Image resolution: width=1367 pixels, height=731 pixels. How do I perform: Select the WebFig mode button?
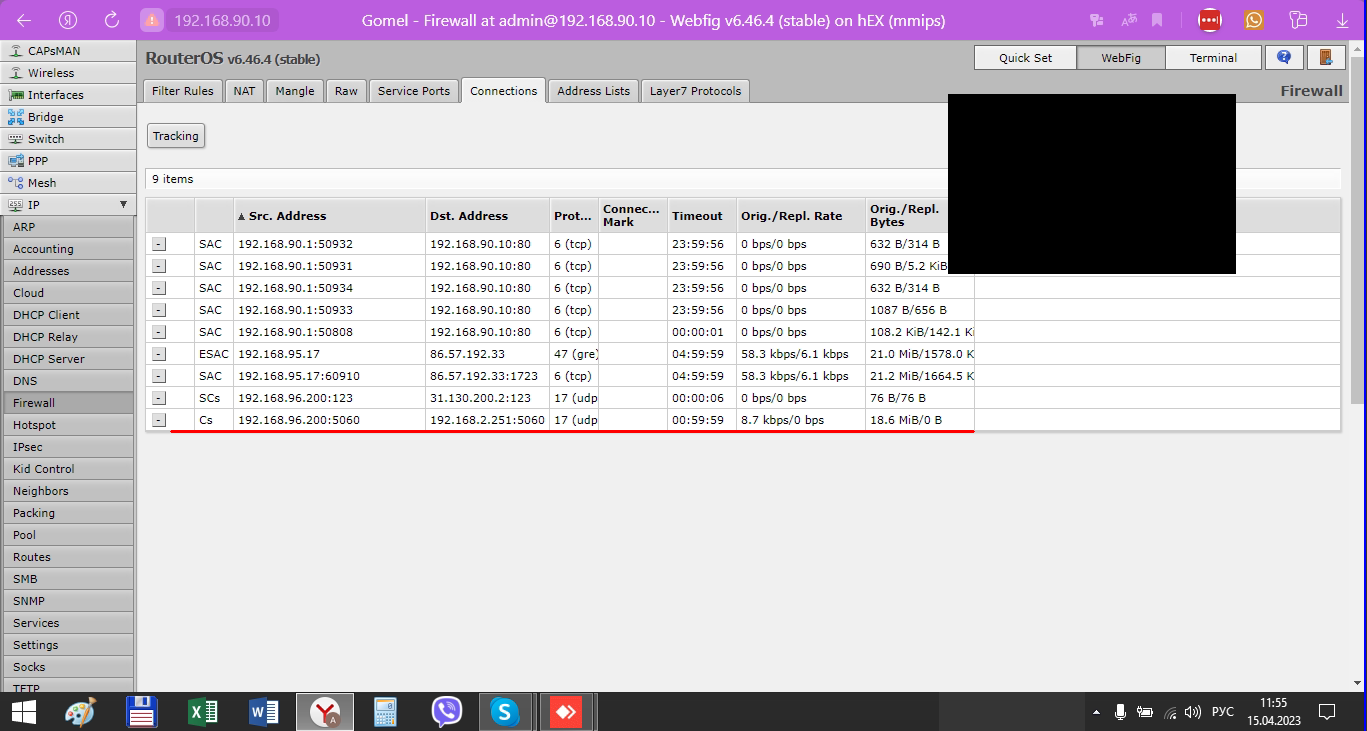point(1121,58)
